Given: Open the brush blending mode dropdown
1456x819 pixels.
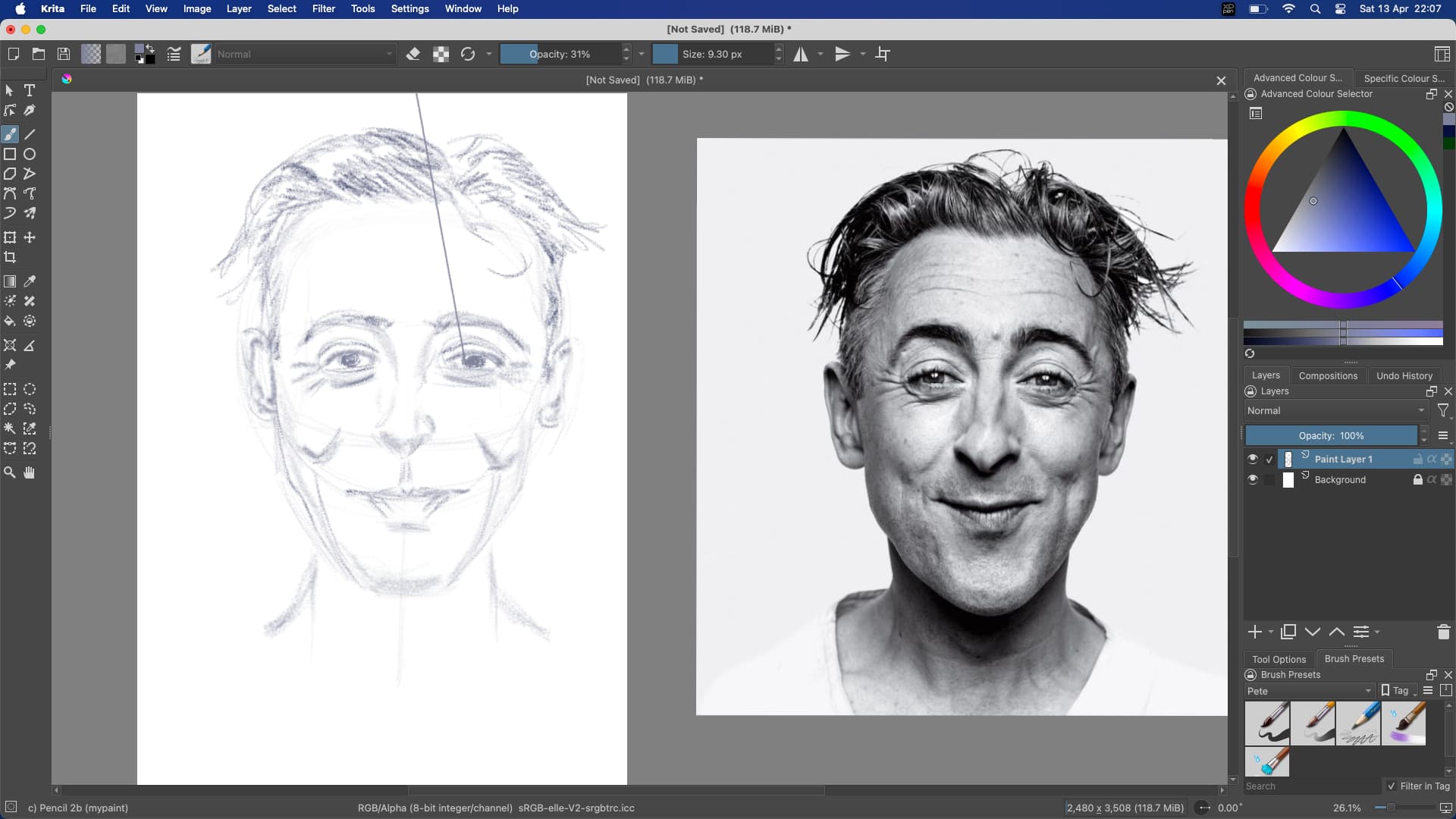Looking at the screenshot, I should [305, 54].
